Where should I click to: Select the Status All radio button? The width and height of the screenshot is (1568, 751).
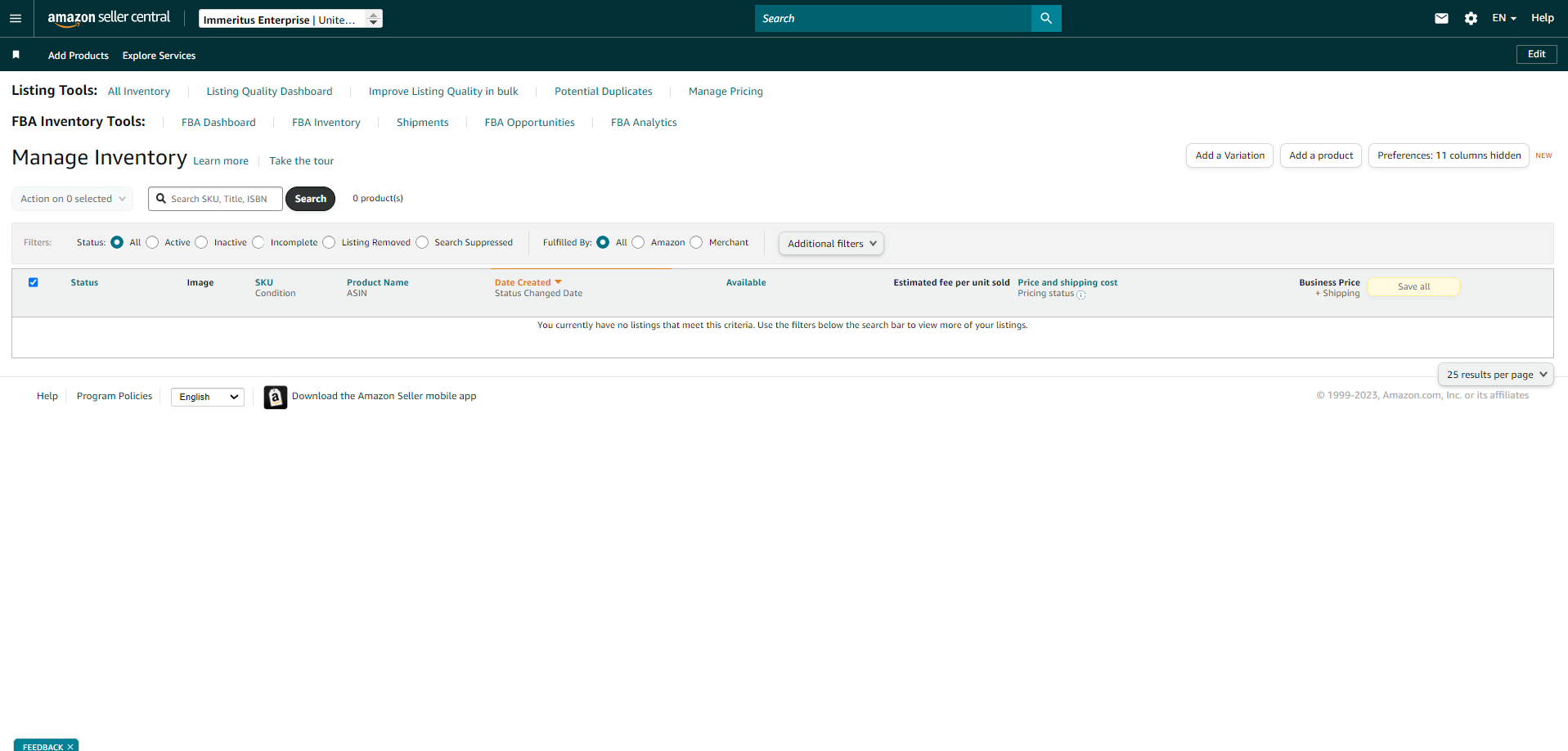coord(117,242)
